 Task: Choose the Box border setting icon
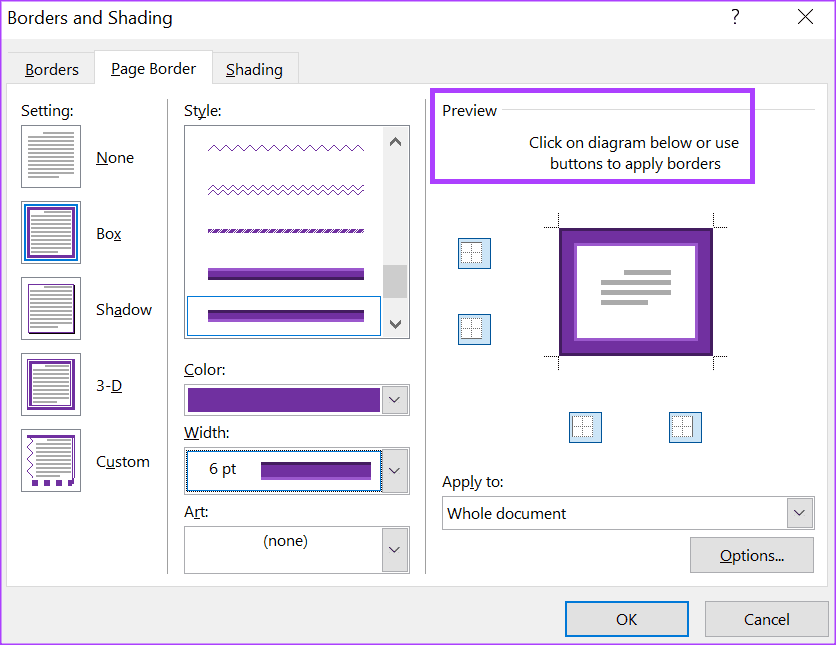coord(51,232)
